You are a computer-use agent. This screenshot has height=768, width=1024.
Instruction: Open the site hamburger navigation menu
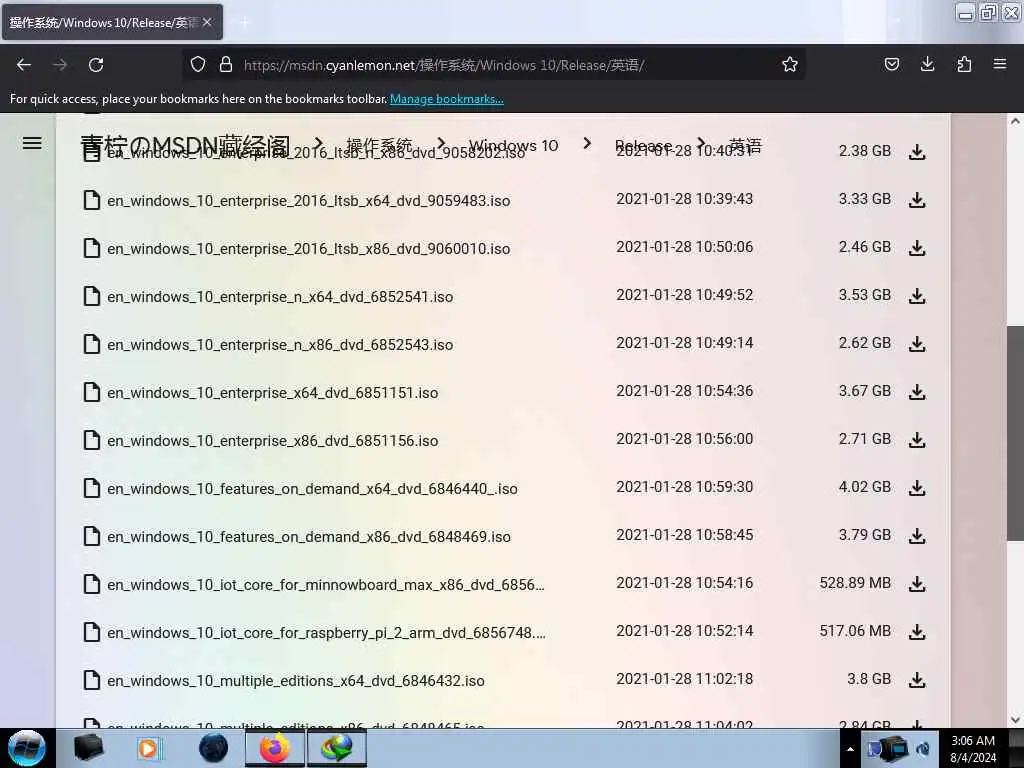[x=32, y=143]
